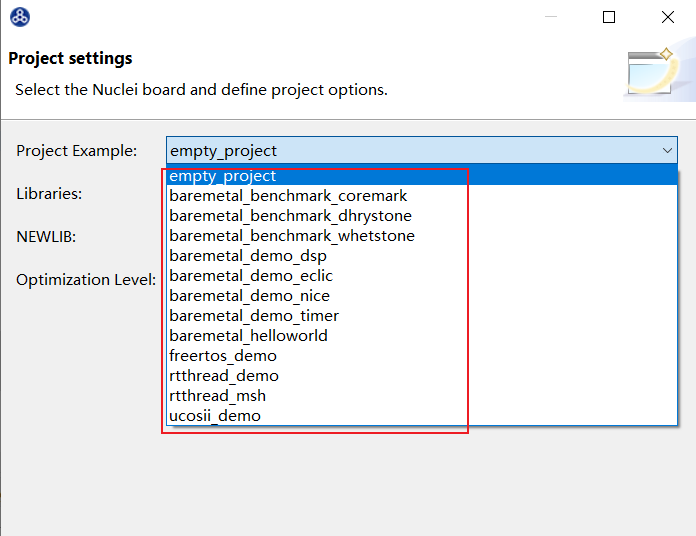Viewport: 696px width, 536px height.
Task: Choose the baremetal_helloworld example
Action: [x=248, y=336]
